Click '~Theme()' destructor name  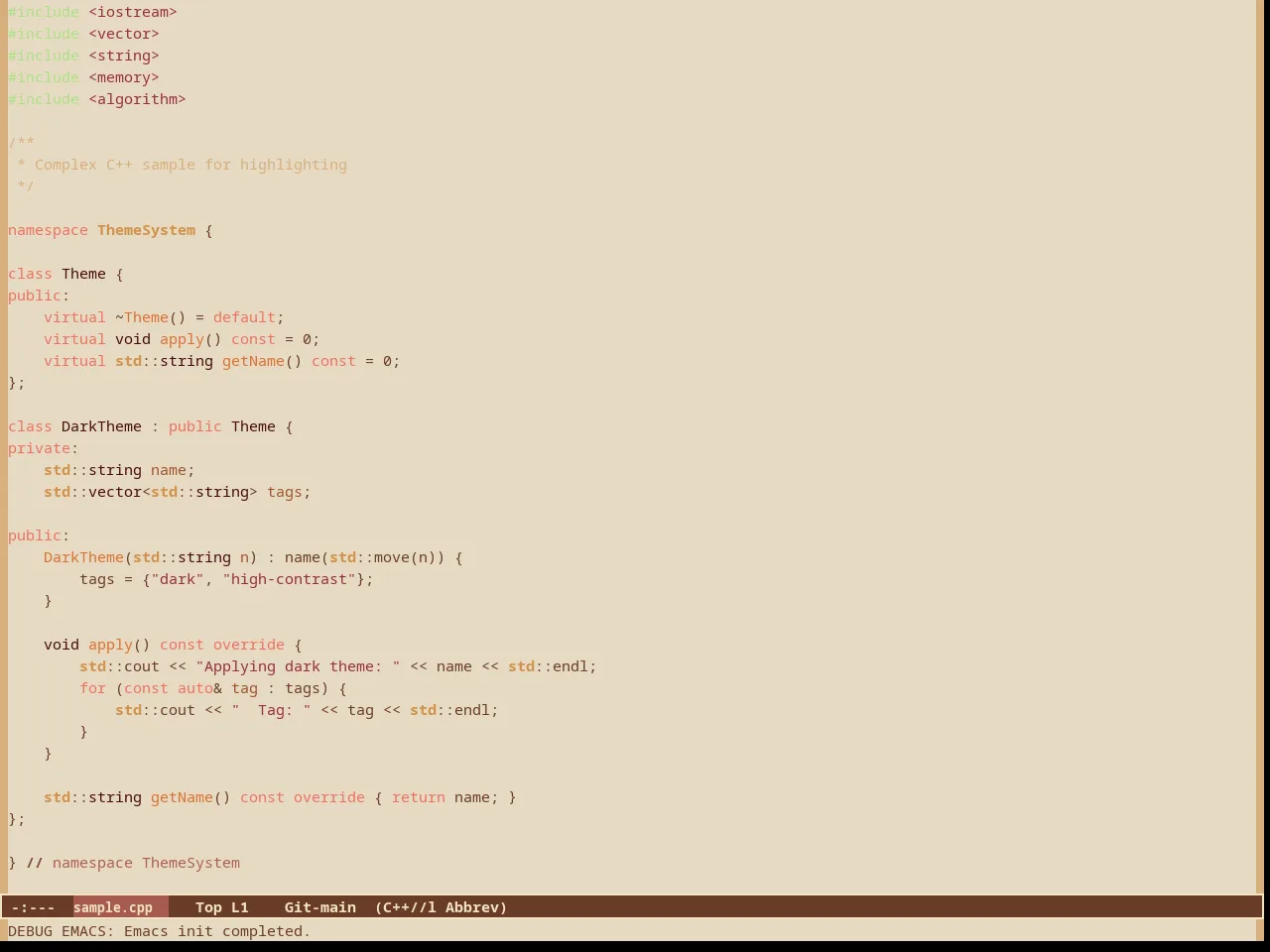[150, 317]
